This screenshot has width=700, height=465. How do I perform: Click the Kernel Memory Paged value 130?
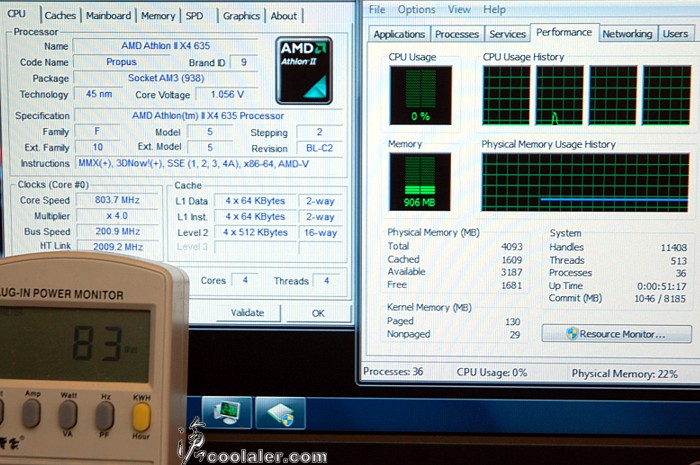(512, 322)
